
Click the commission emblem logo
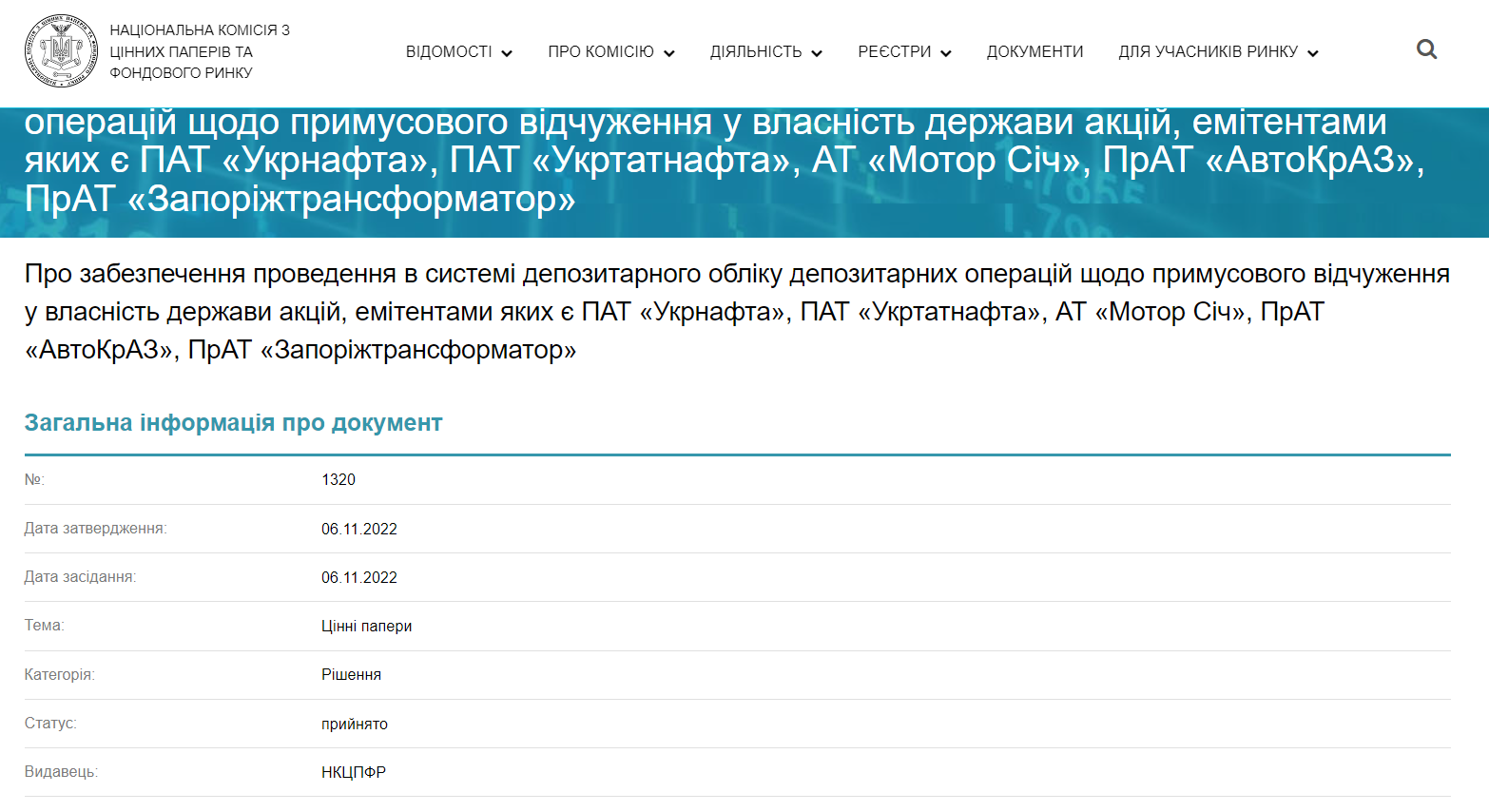tap(61, 51)
